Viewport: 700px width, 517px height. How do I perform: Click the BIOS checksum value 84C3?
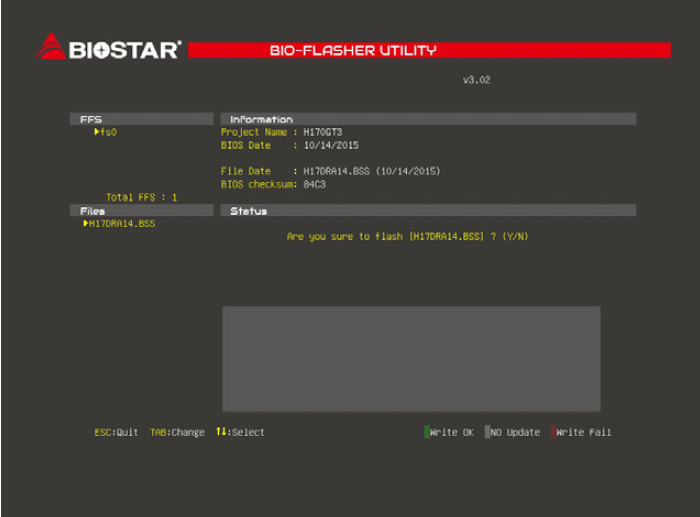click(315, 184)
